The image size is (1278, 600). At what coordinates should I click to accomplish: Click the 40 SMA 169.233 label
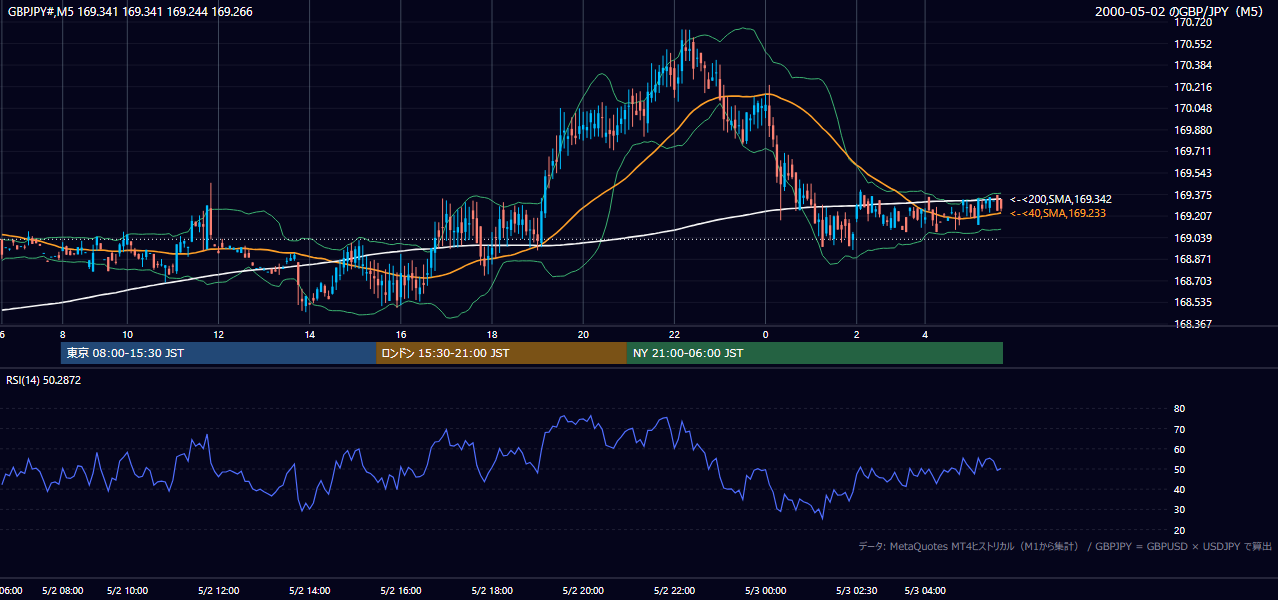coord(1057,213)
